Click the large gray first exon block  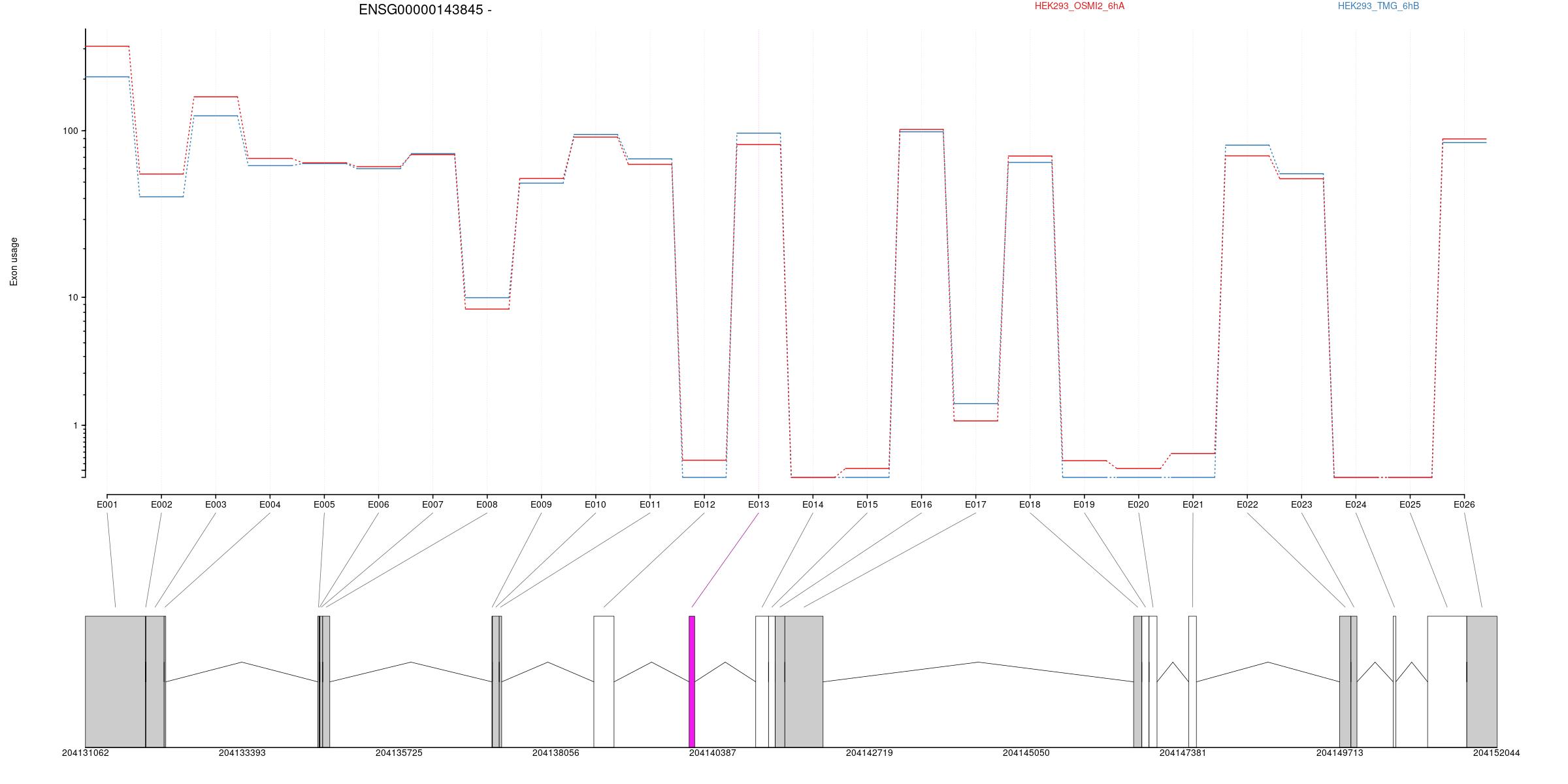coord(115,681)
